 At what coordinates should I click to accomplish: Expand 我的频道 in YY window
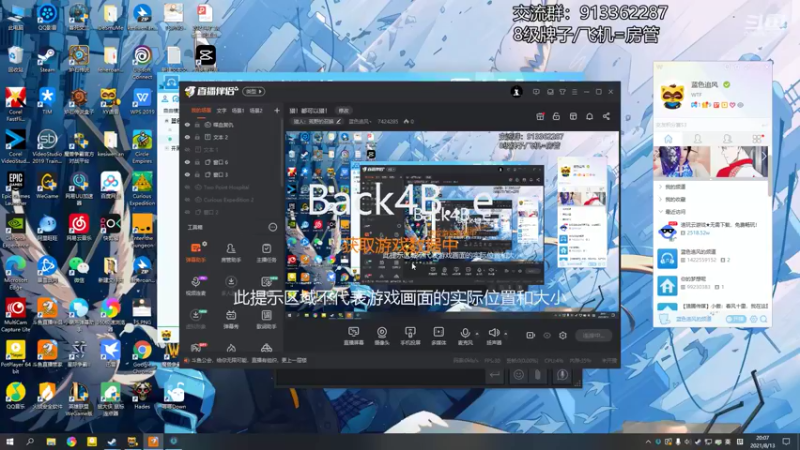tap(661, 187)
